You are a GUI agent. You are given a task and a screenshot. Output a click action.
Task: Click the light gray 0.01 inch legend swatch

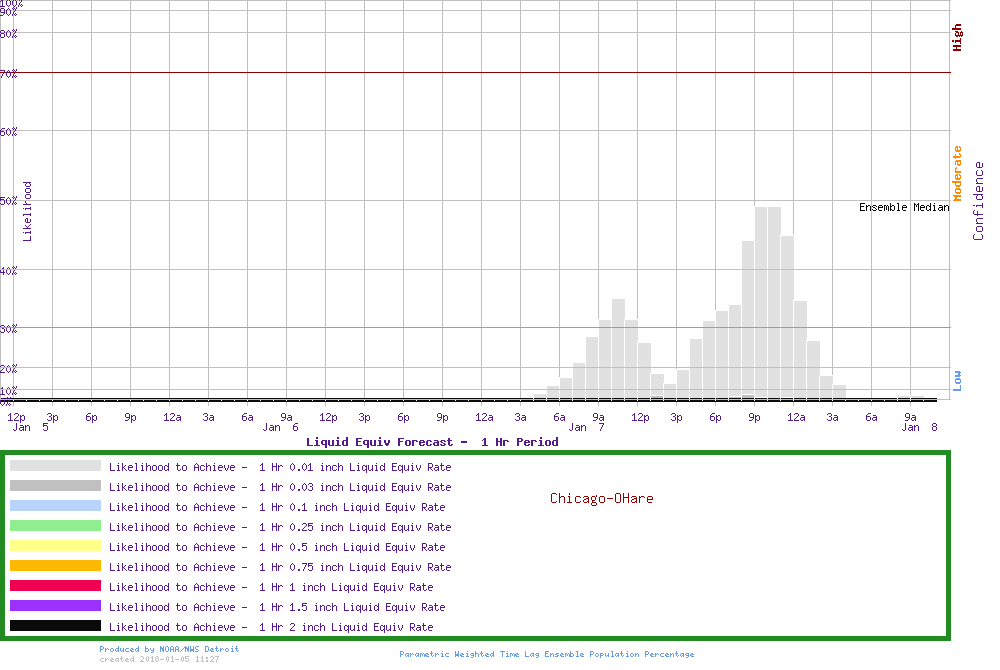click(55, 466)
